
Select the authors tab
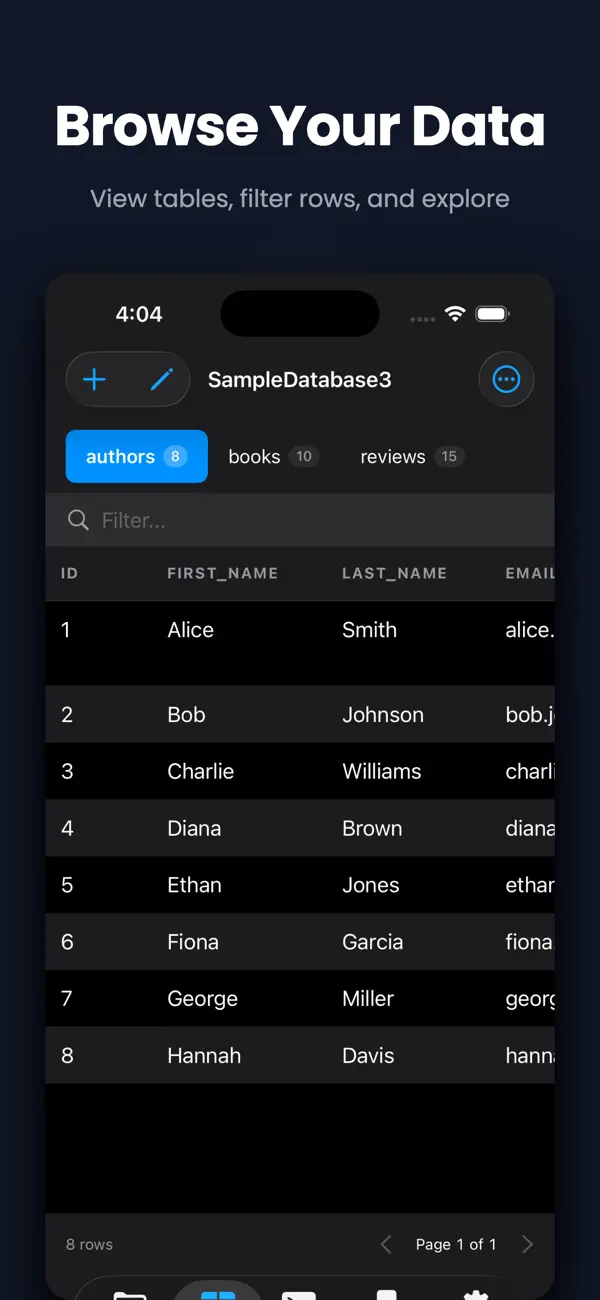(x=136, y=456)
